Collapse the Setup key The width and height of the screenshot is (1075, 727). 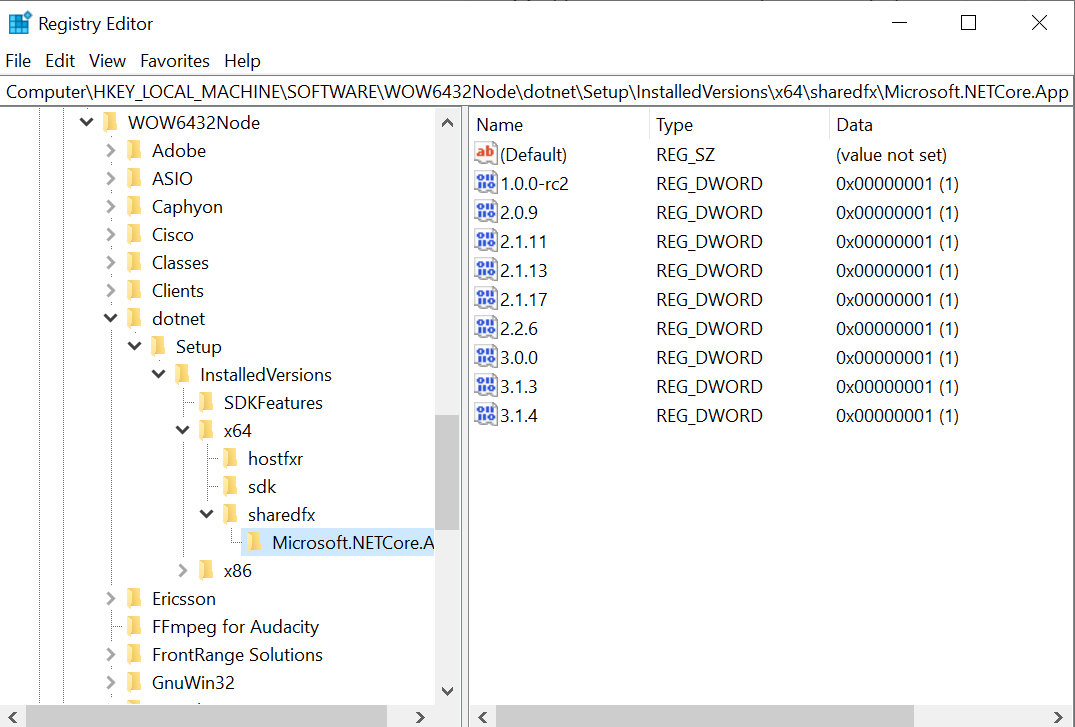[134, 346]
